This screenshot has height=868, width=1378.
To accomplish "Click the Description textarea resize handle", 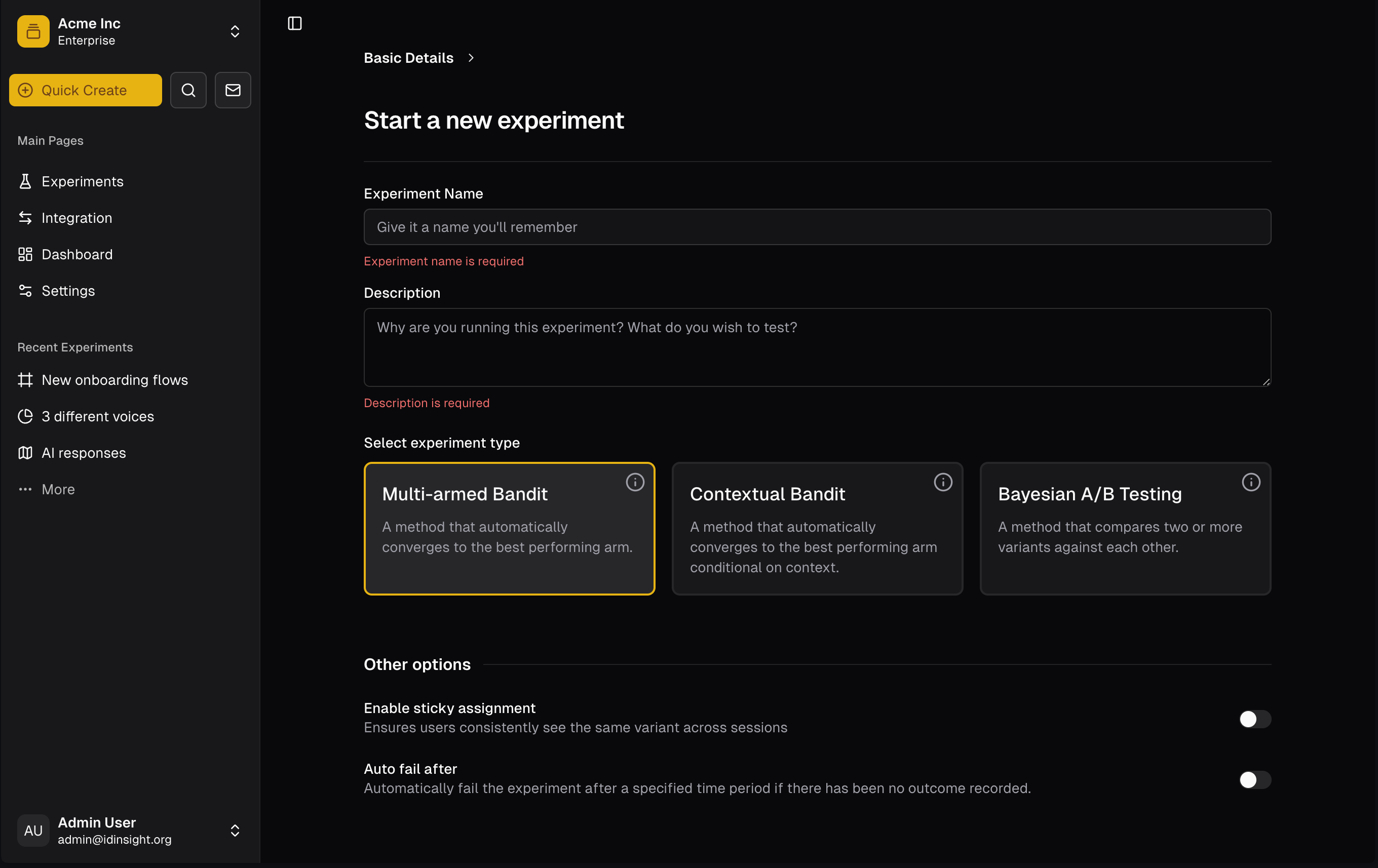I will 1266,382.
